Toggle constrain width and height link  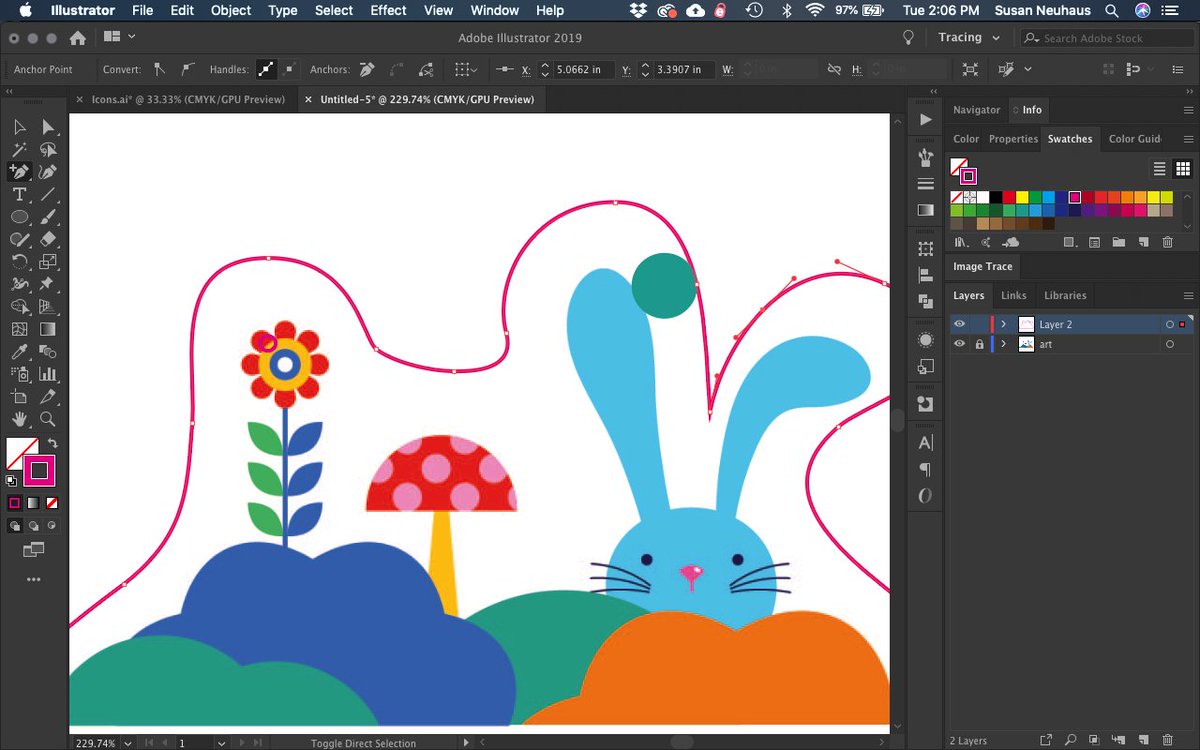point(834,70)
